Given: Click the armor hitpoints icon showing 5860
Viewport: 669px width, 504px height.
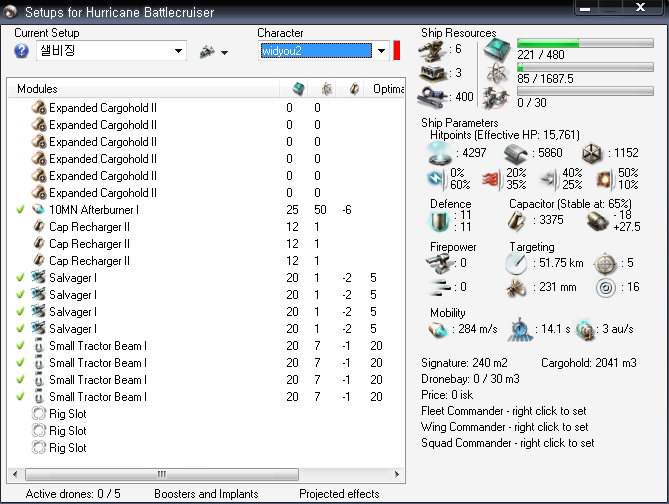Looking at the screenshot, I should [515, 153].
